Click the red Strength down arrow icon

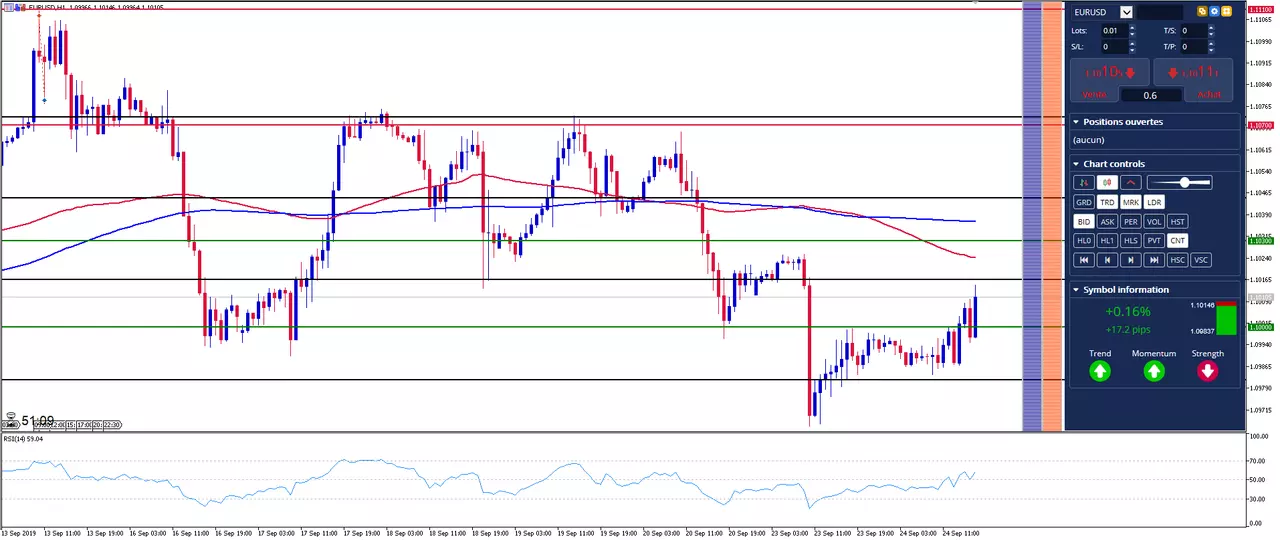(x=1208, y=371)
